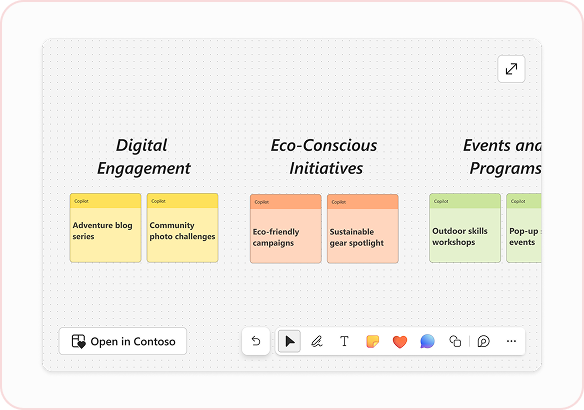Choose the pen inking tool
This screenshot has width=584, height=410.
(317, 341)
